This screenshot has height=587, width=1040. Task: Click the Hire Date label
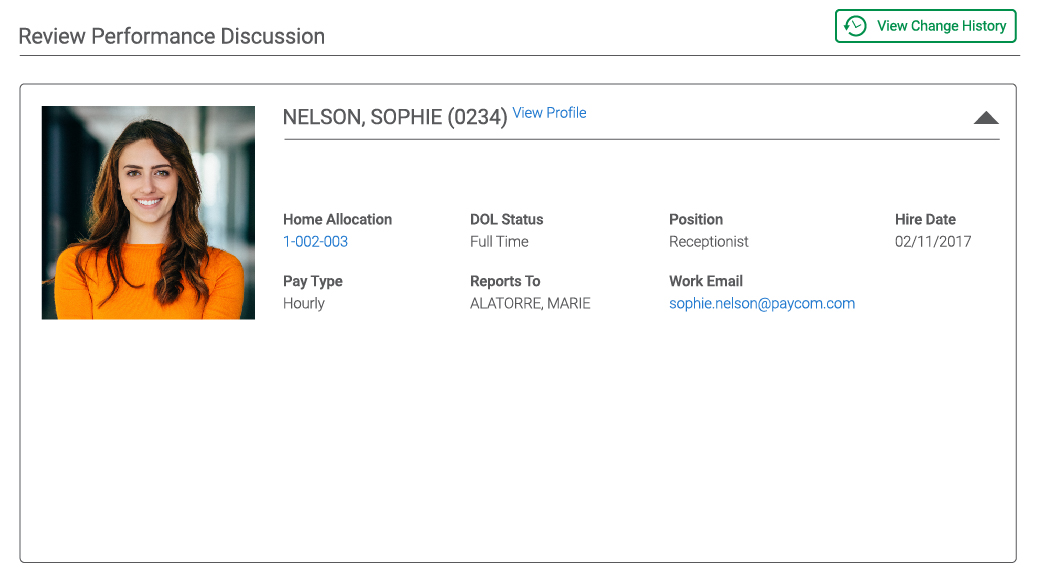925,219
